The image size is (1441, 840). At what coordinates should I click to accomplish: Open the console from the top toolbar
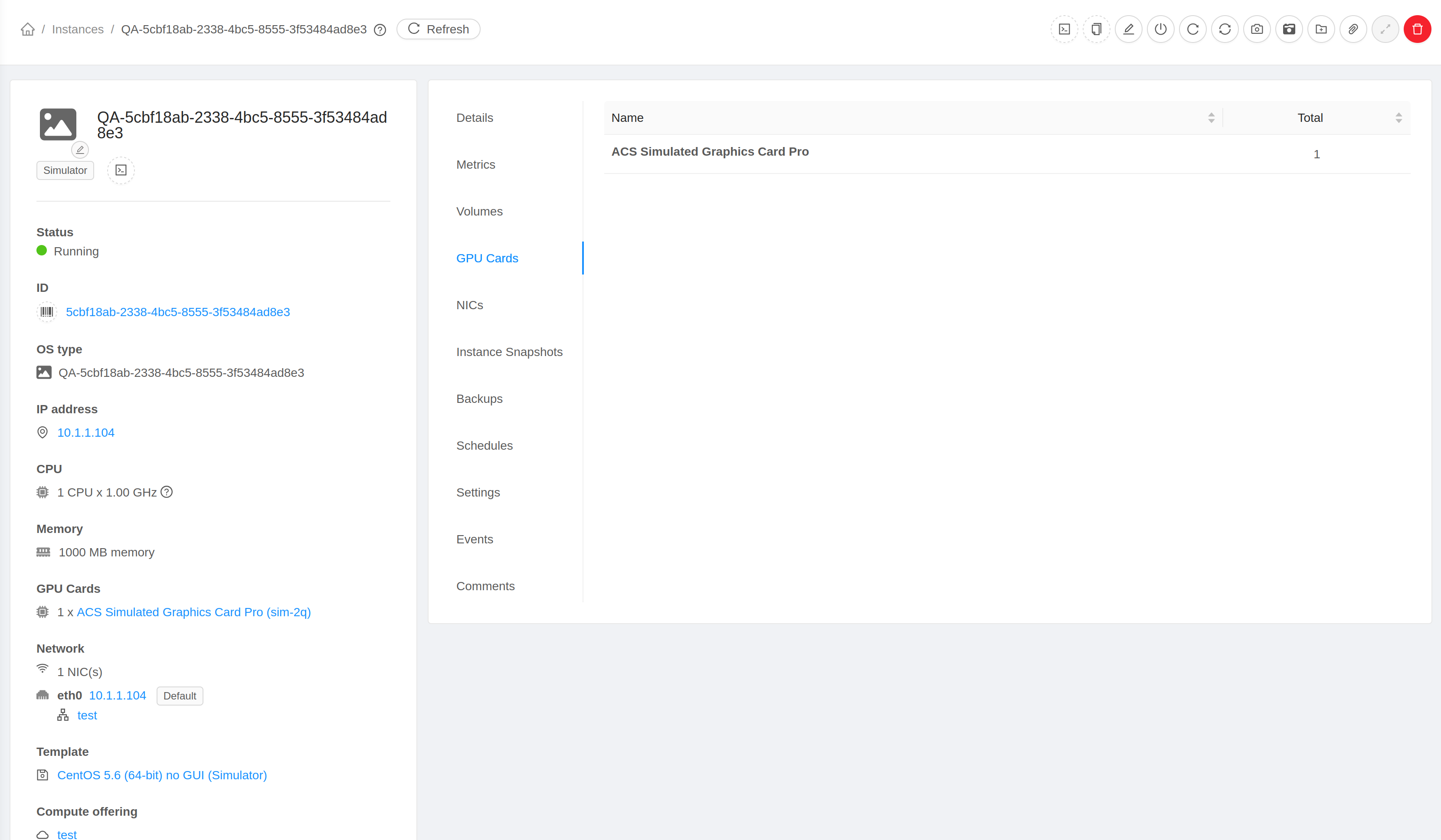(x=1064, y=29)
